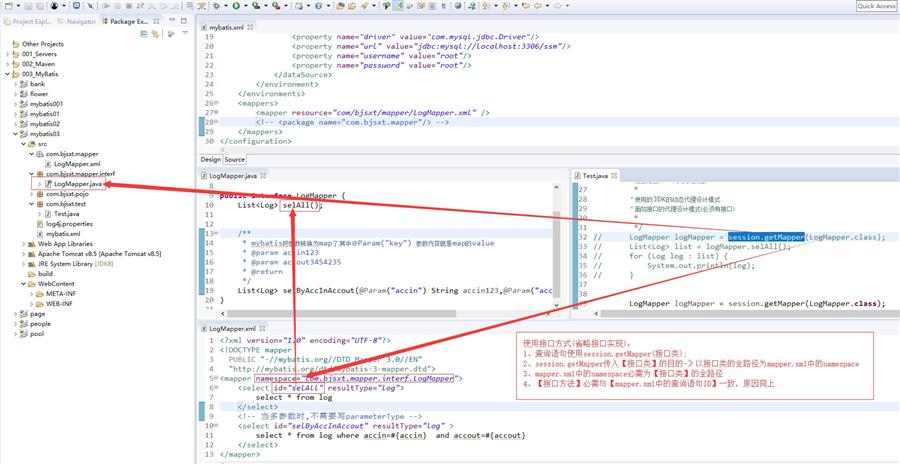
Task: Select the JRE System Library entry
Action: [71, 264]
